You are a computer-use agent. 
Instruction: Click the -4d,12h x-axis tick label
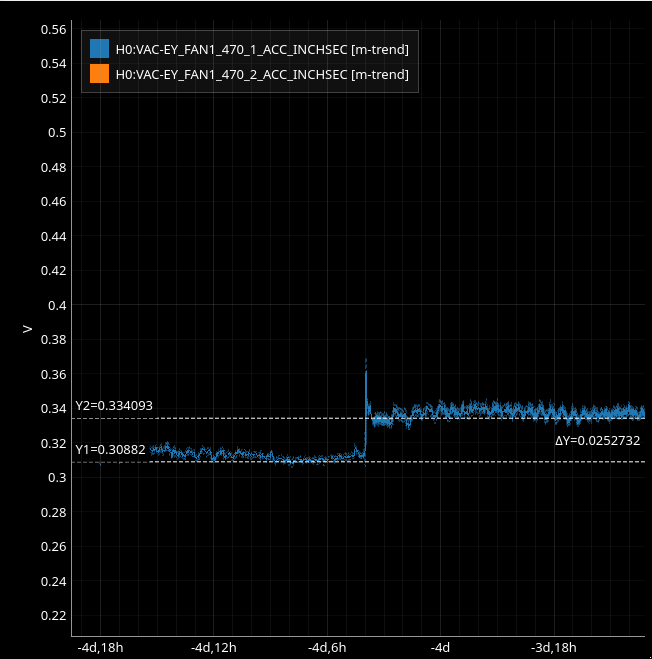point(215,647)
